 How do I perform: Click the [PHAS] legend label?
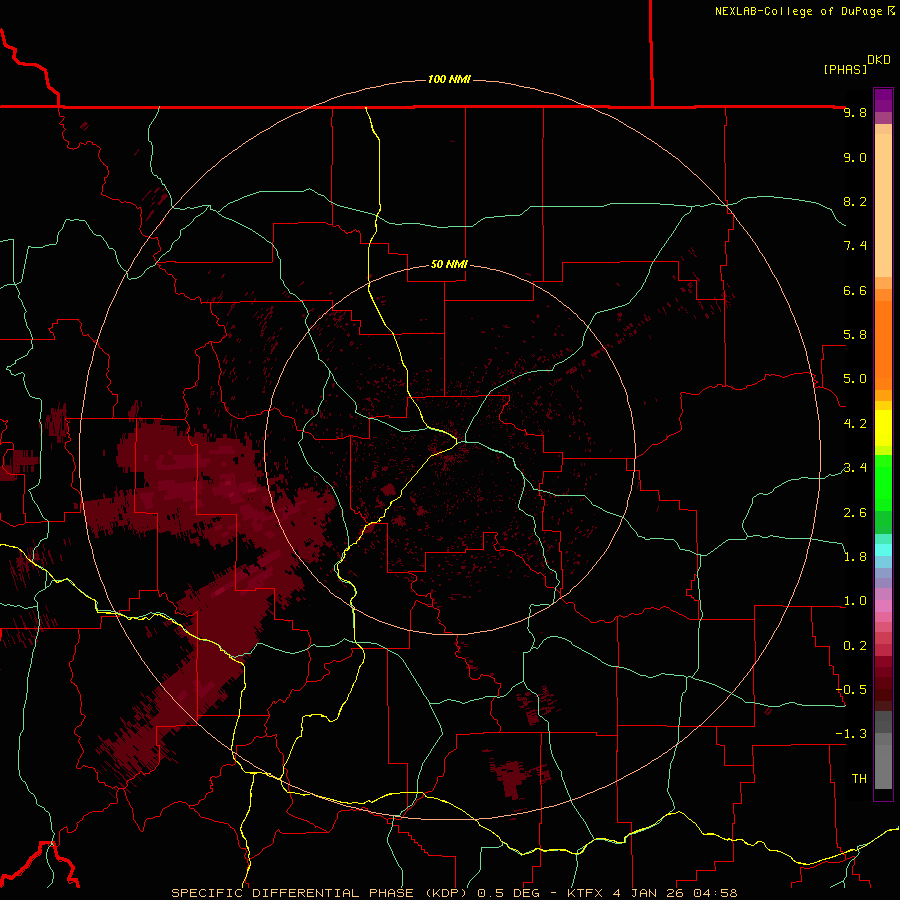pyautogui.click(x=845, y=69)
